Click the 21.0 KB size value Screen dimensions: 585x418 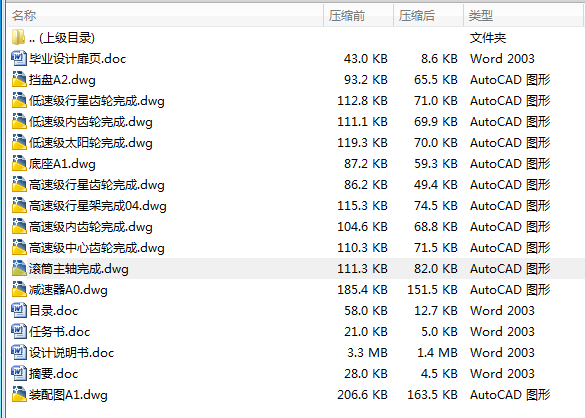pyautogui.click(x=366, y=331)
